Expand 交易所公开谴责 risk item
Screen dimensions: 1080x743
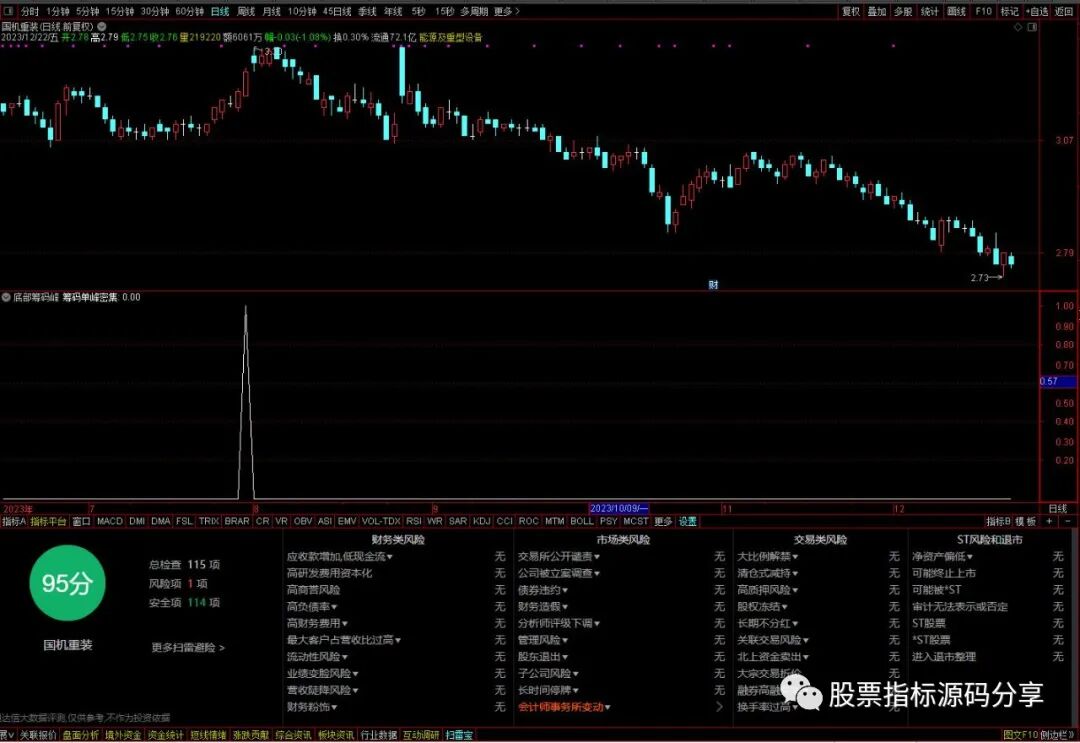click(559, 556)
